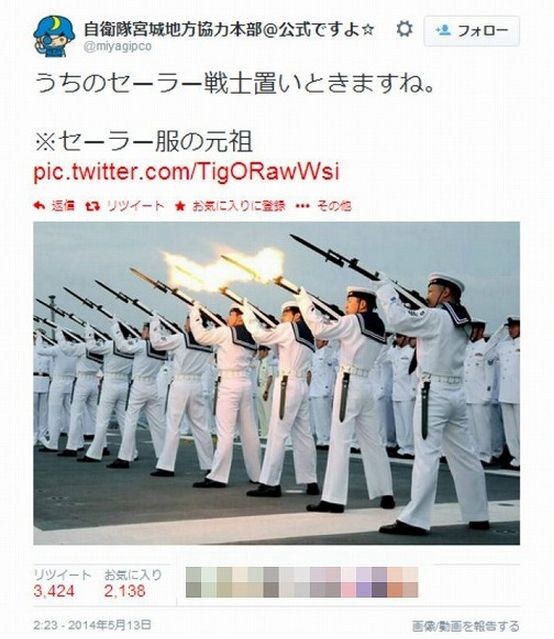Open the 2014年5月13日 timestamp link
Image resolution: width=554 pixels, height=639 pixels.
click(x=92, y=625)
